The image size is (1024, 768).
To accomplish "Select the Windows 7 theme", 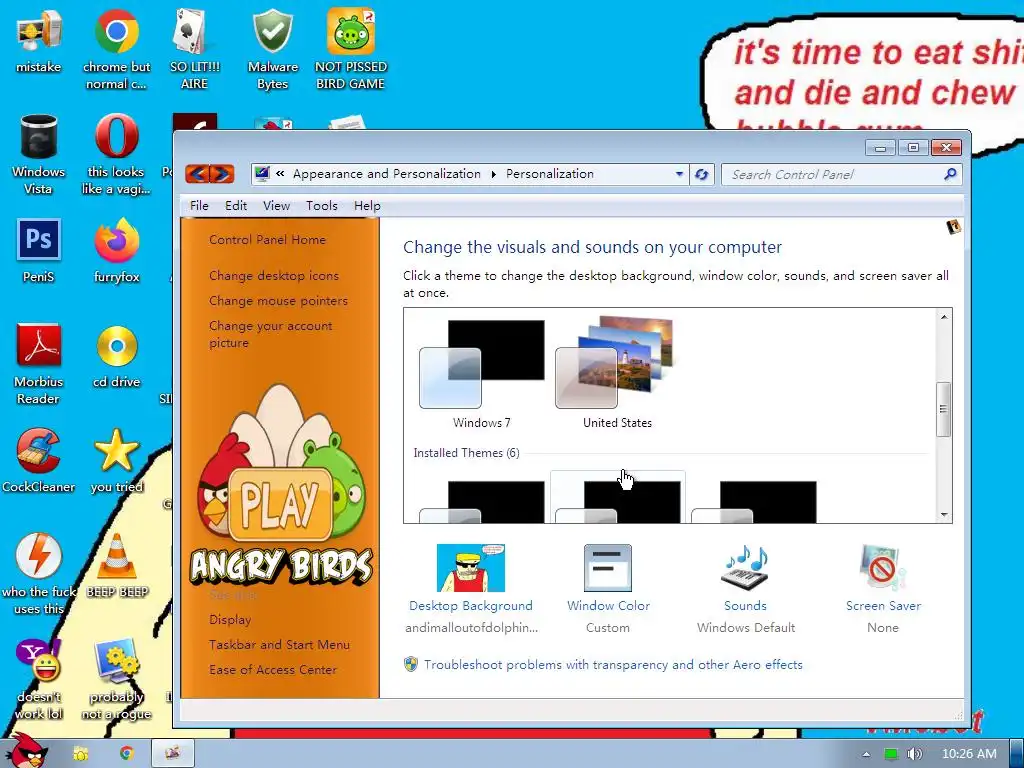I will click(482, 374).
